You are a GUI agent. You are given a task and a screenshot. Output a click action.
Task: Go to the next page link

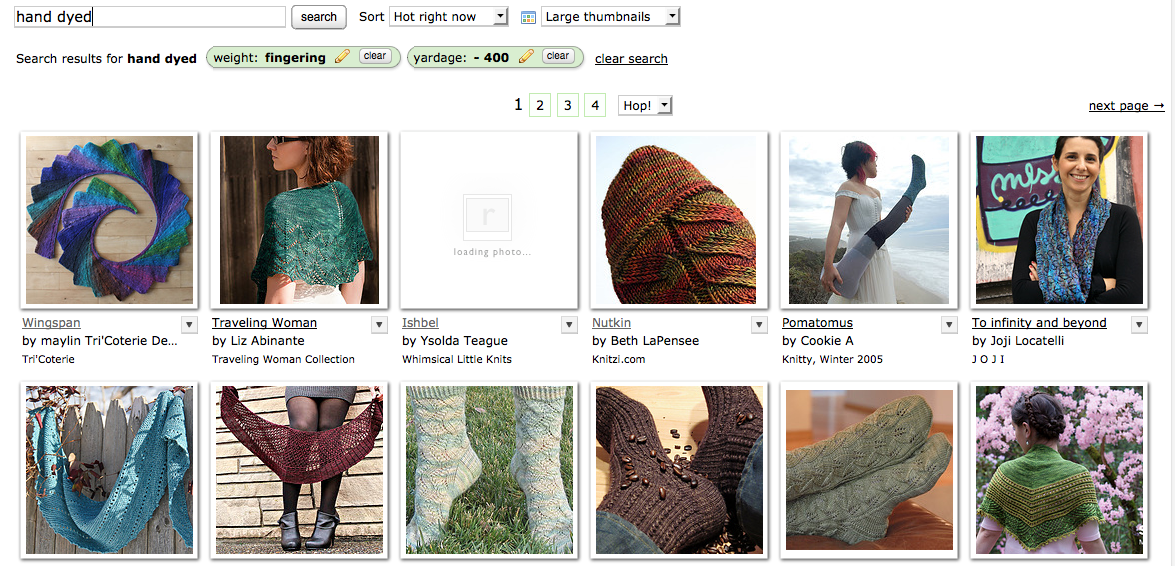click(1126, 106)
